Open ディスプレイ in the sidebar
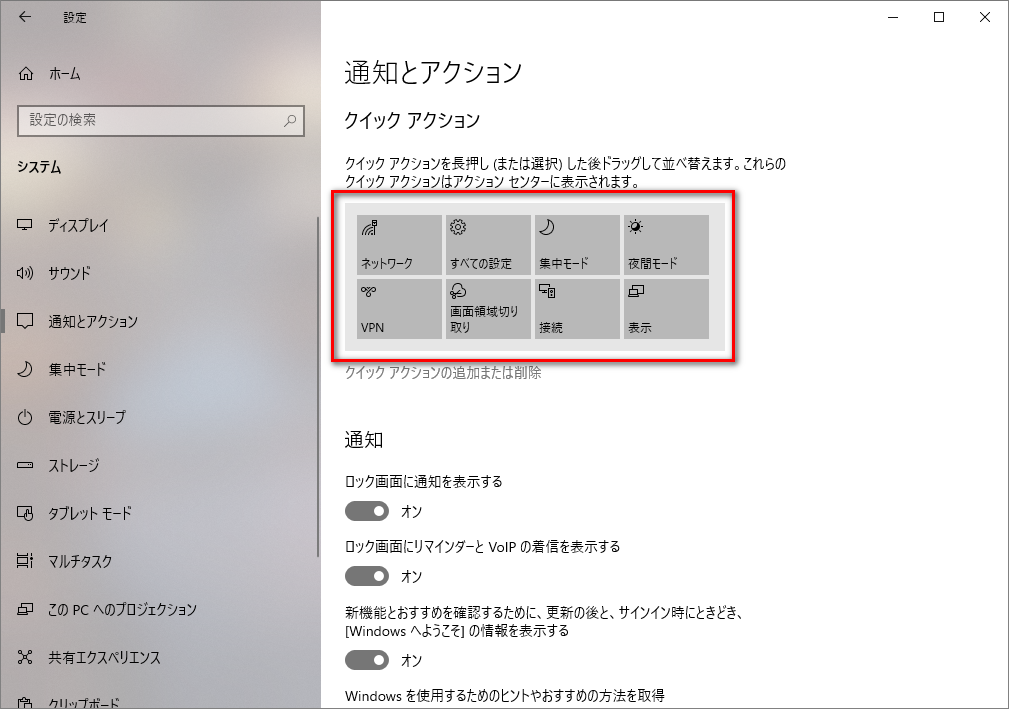 (78, 225)
